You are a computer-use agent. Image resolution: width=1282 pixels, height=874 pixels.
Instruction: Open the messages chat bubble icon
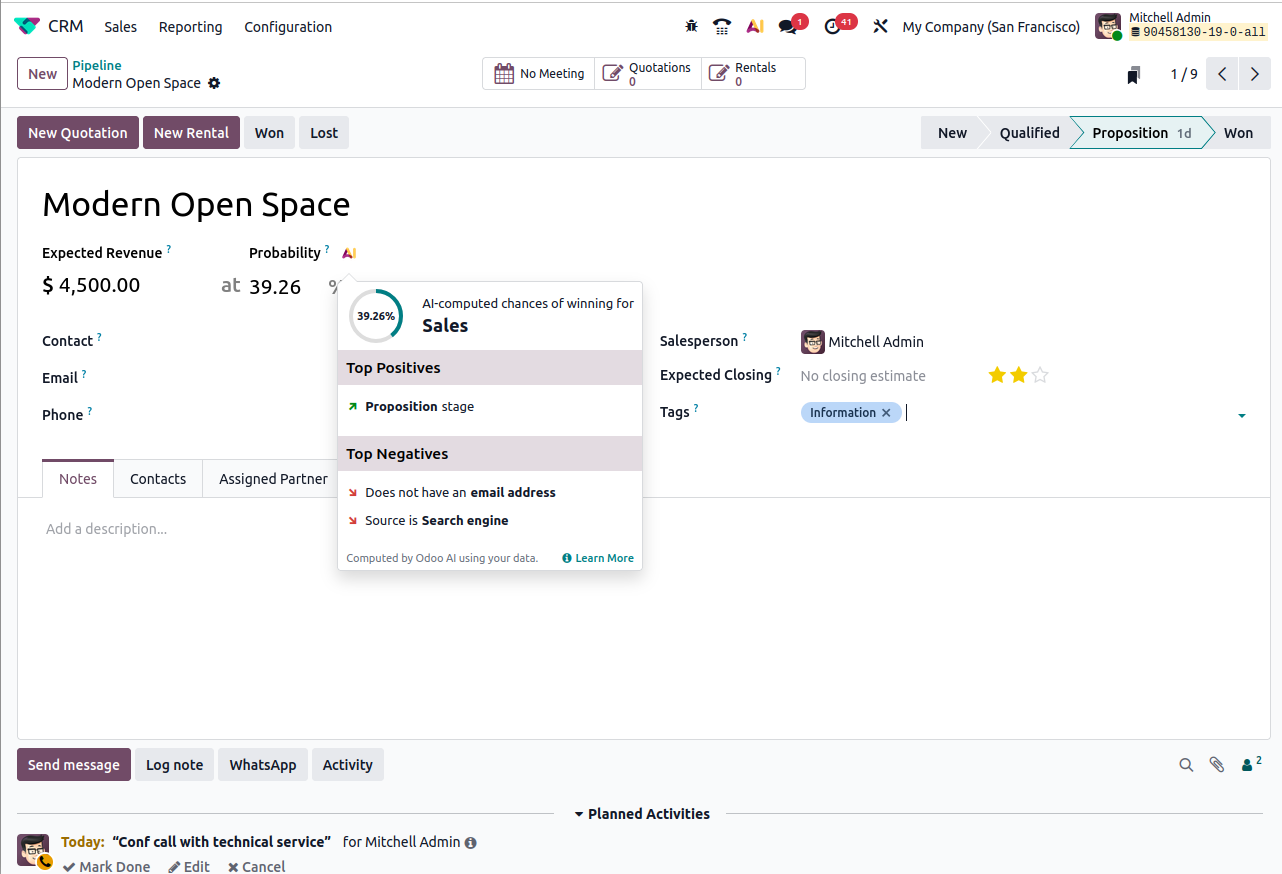pos(789,27)
